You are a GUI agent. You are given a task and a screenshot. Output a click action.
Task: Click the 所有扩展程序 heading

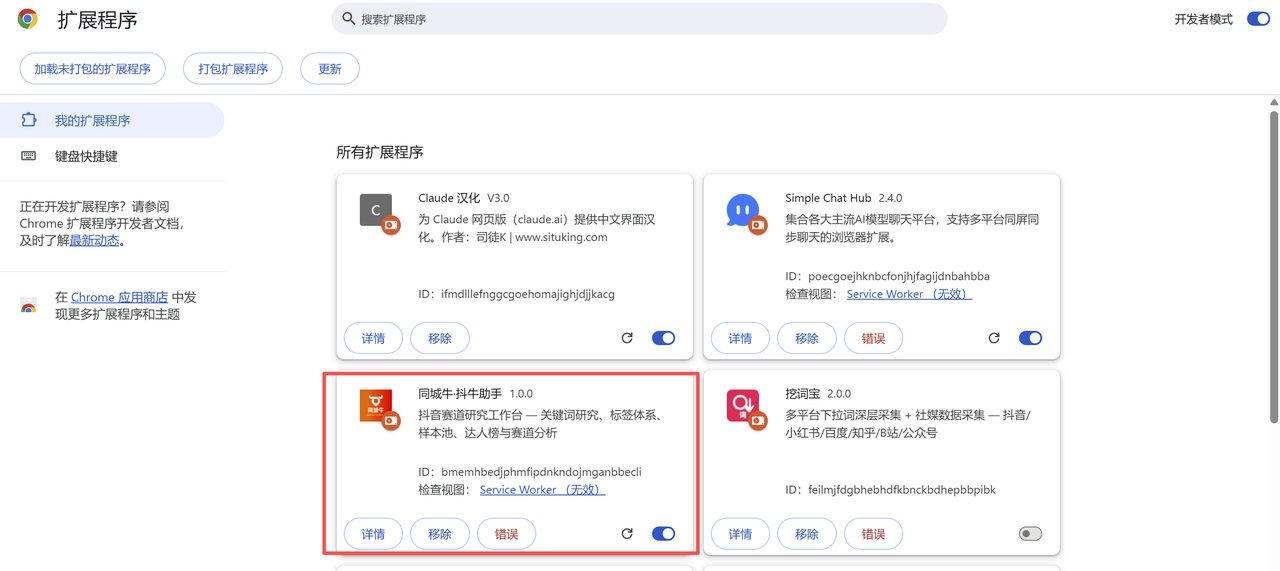pyautogui.click(x=380, y=152)
